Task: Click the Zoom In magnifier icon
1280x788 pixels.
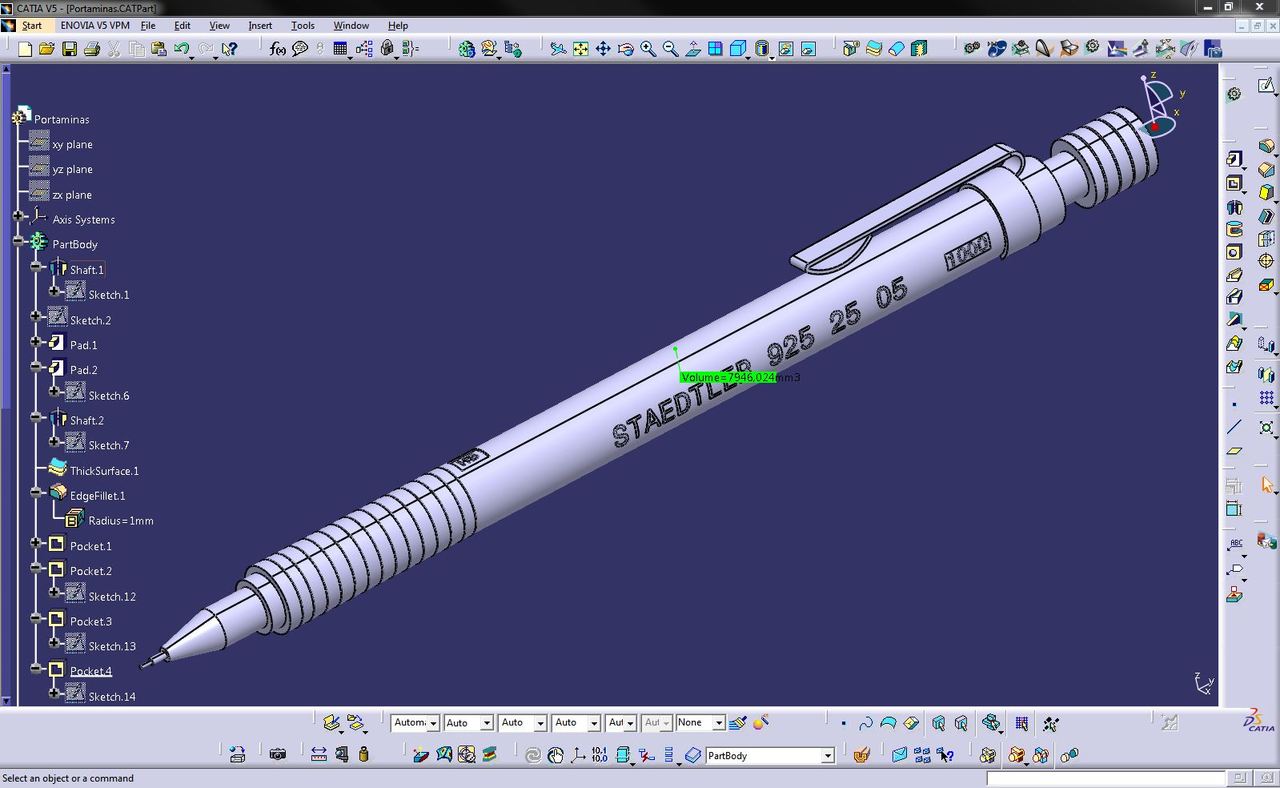Action: click(x=648, y=48)
